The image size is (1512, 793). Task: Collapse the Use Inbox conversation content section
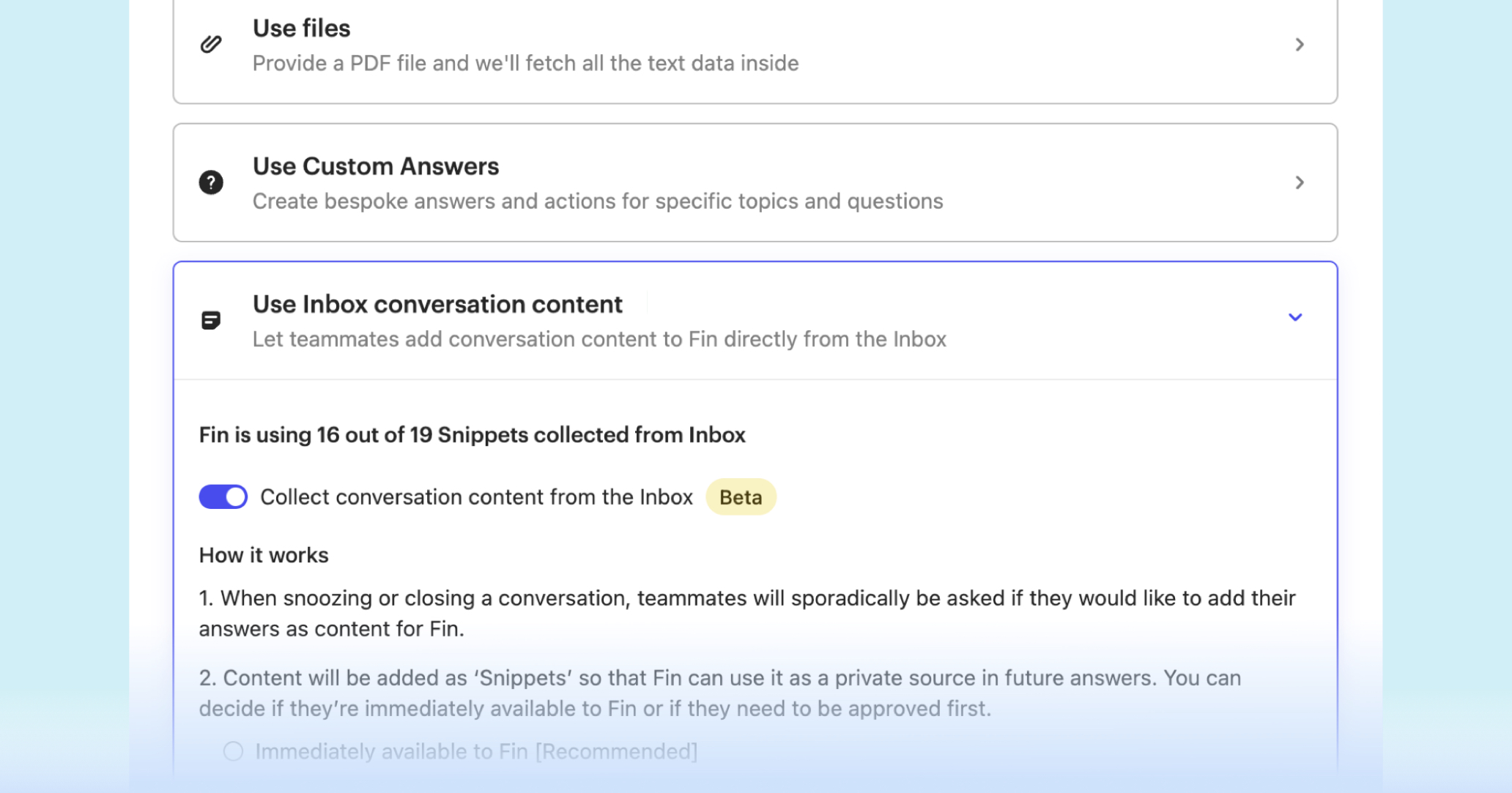[x=1295, y=317]
